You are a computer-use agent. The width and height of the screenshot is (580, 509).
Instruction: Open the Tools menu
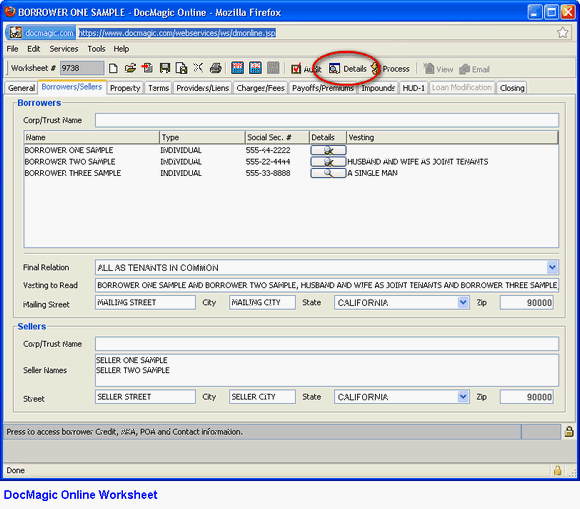(x=97, y=49)
